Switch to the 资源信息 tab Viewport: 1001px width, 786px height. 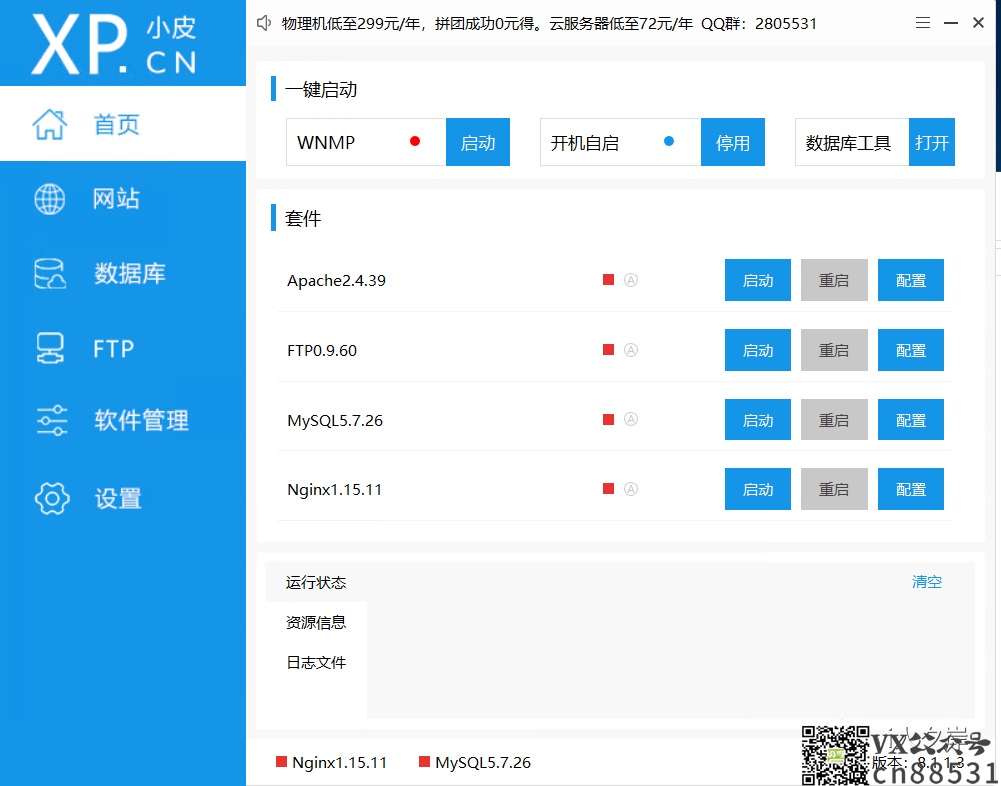[x=316, y=622]
